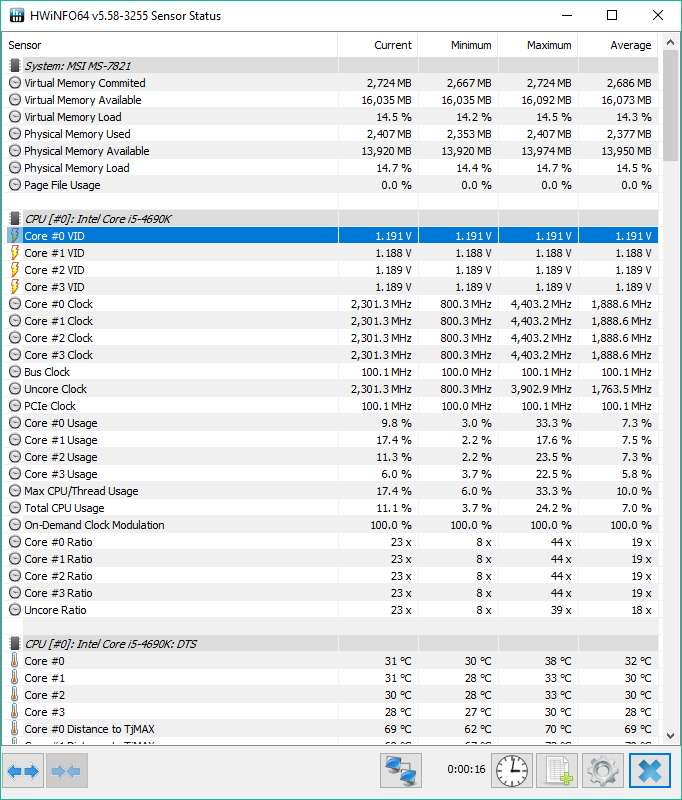Open the network remote monitoring icon
The width and height of the screenshot is (682, 800).
coord(402,771)
